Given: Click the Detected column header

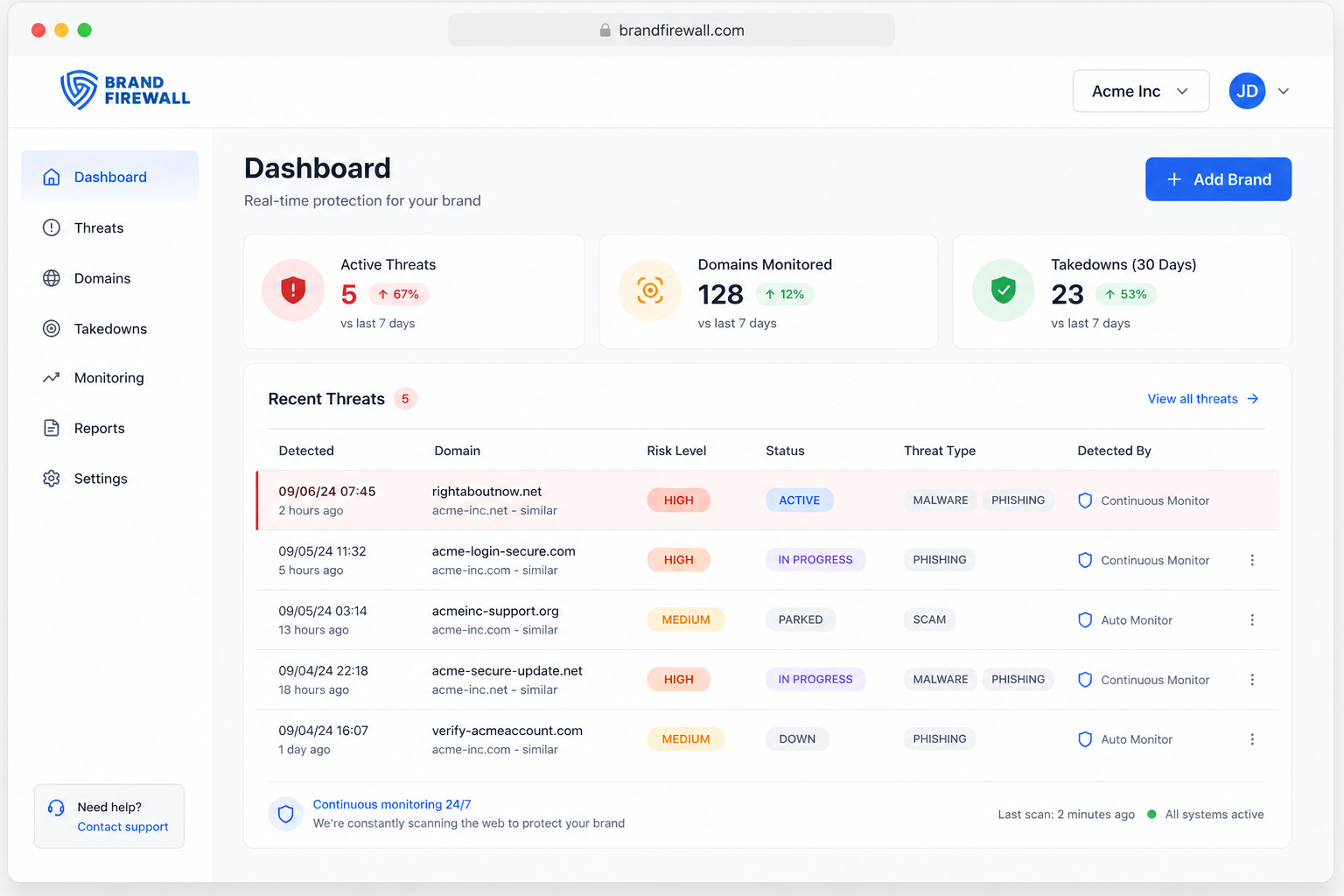Looking at the screenshot, I should coord(306,451).
